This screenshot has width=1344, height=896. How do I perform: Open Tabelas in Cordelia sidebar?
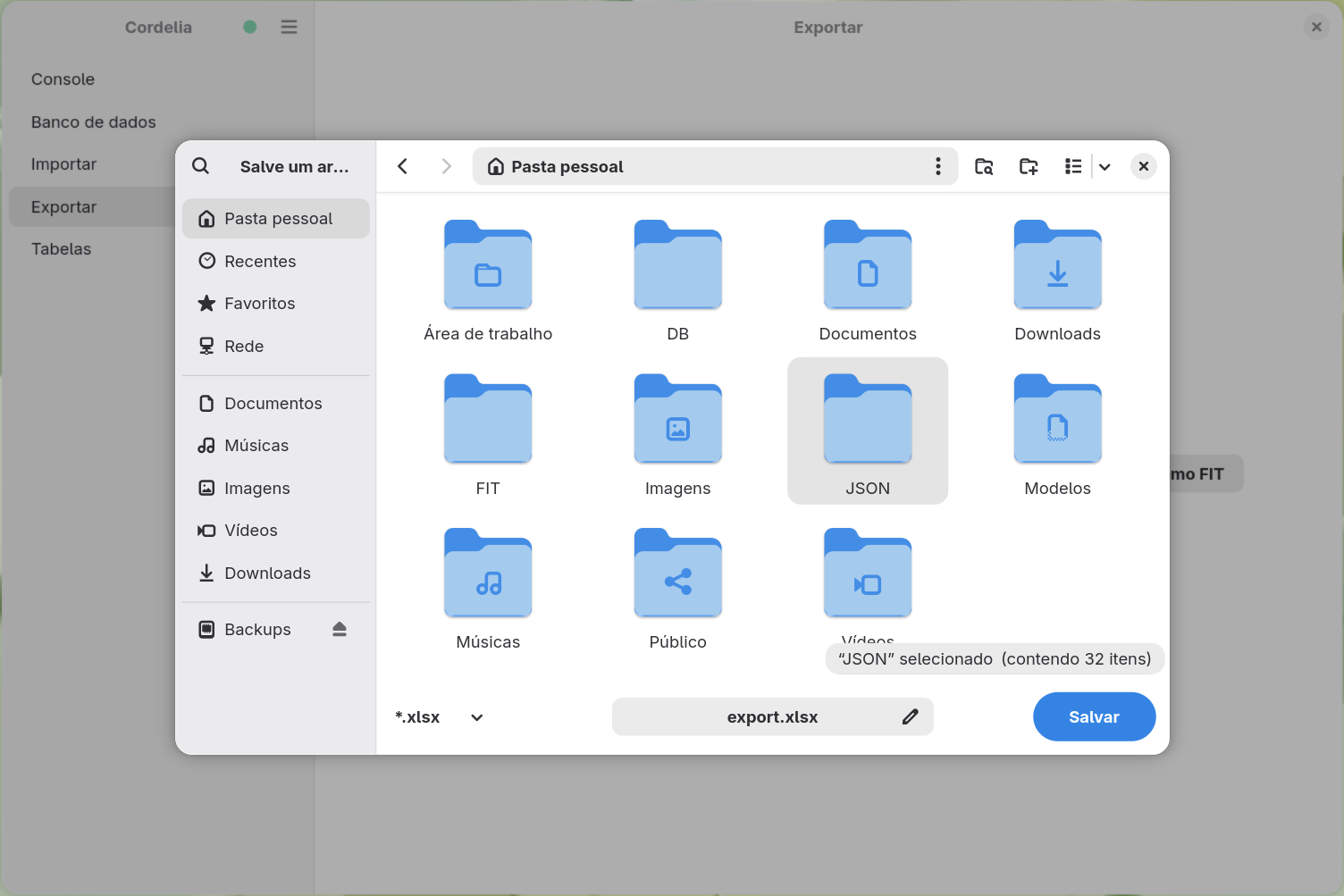91,249
